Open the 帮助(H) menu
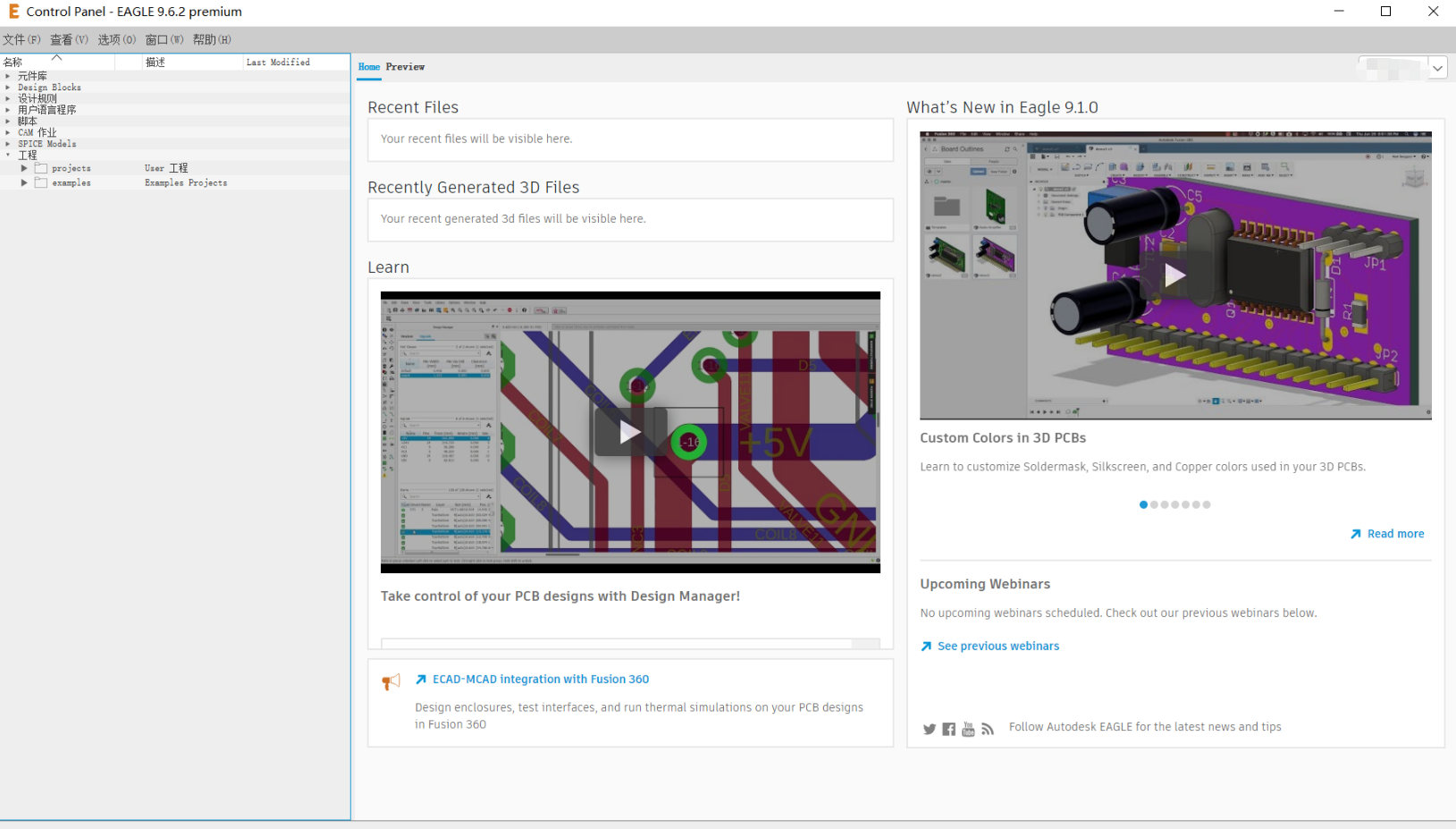The image size is (1456, 829). pos(212,39)
